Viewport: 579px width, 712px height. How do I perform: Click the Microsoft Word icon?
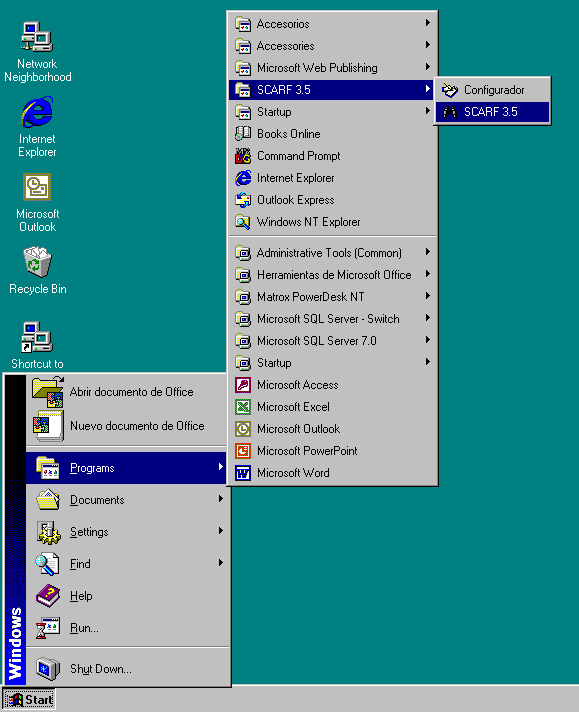point(243,473)
